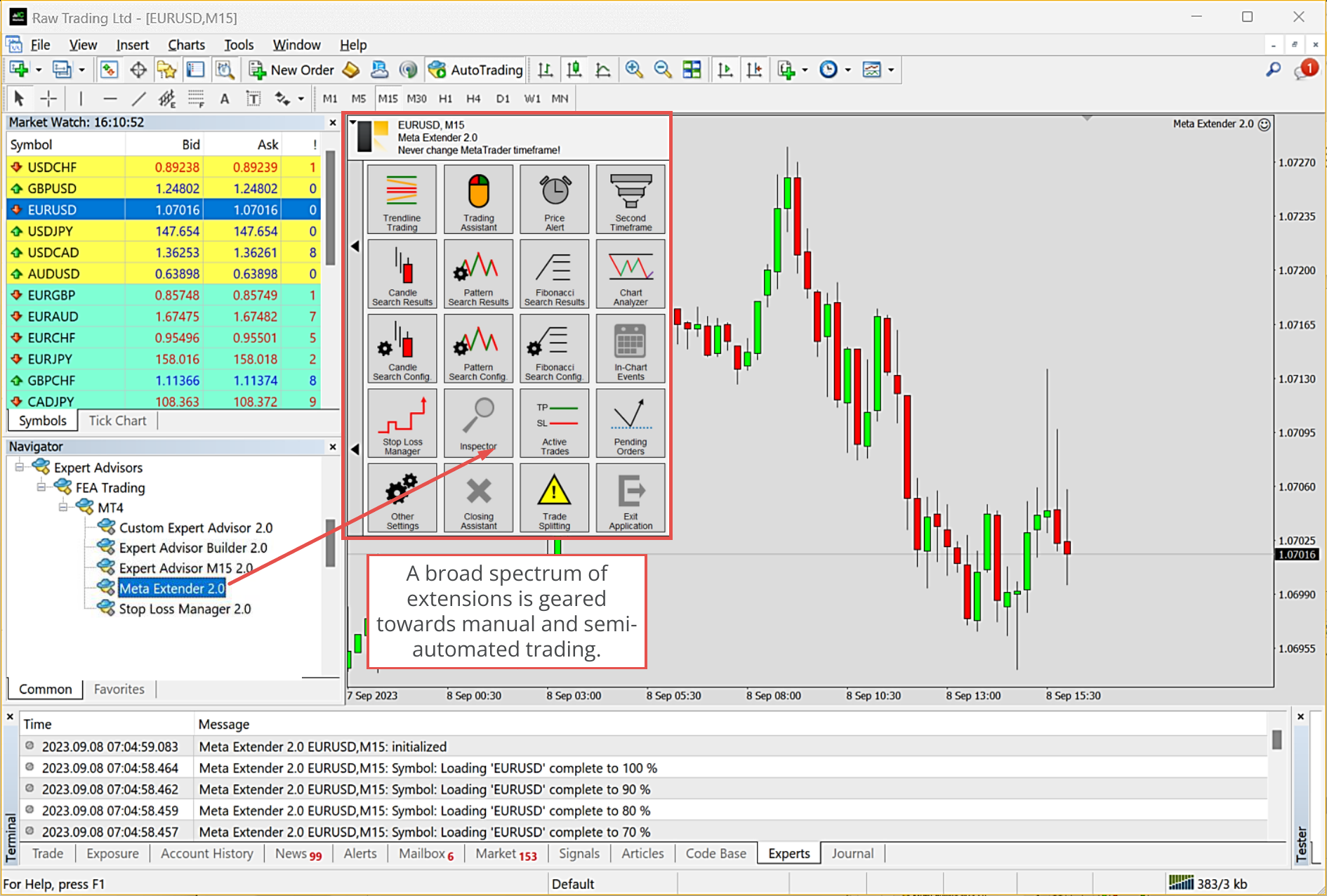
Task: Close the Navigator panel
Action: click(333, 447)
